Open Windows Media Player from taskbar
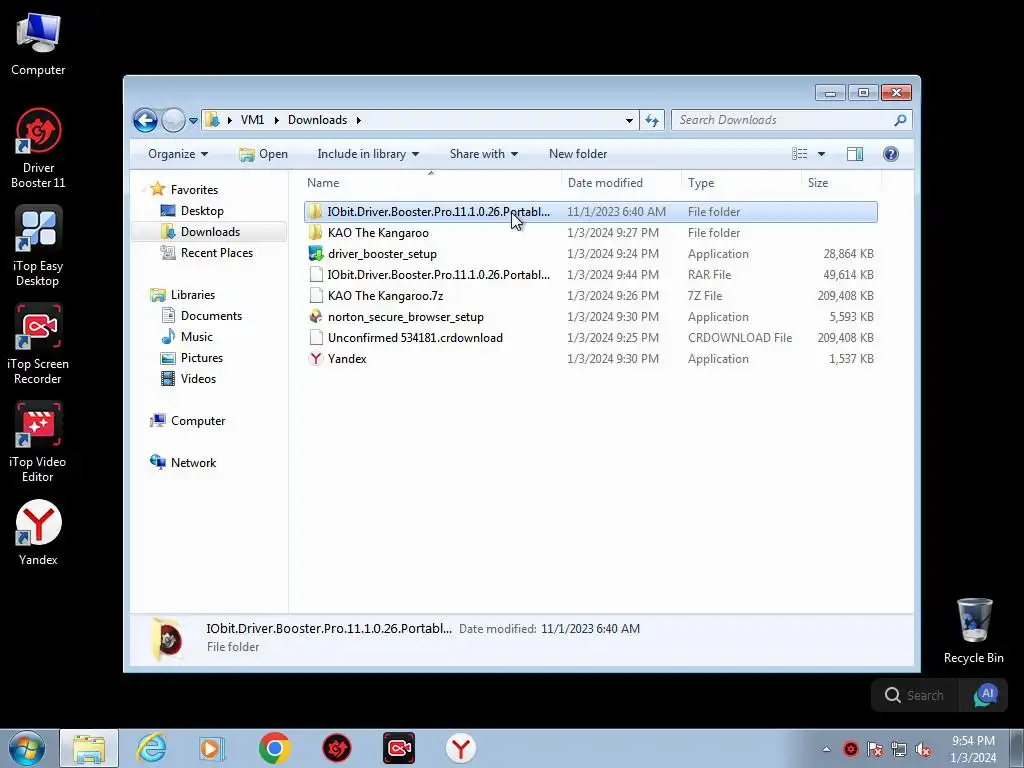 [212, 748]
